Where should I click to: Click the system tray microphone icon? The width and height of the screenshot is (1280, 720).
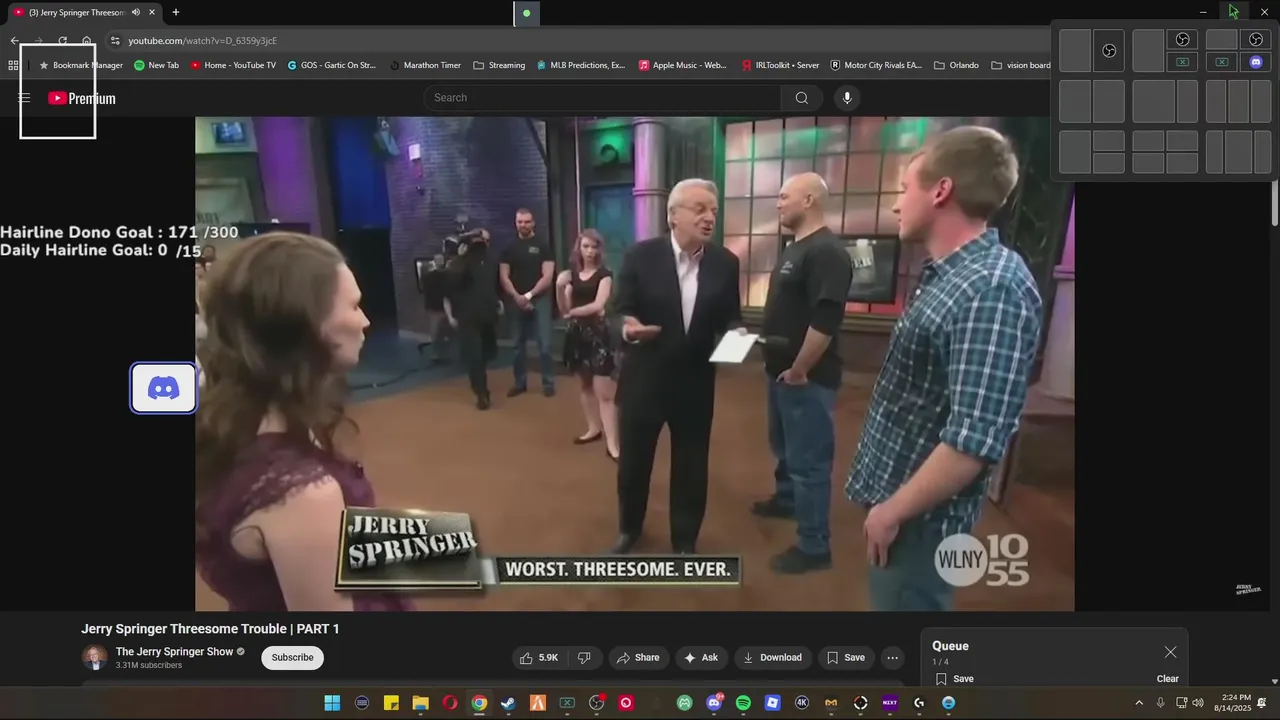[1160, 703]
